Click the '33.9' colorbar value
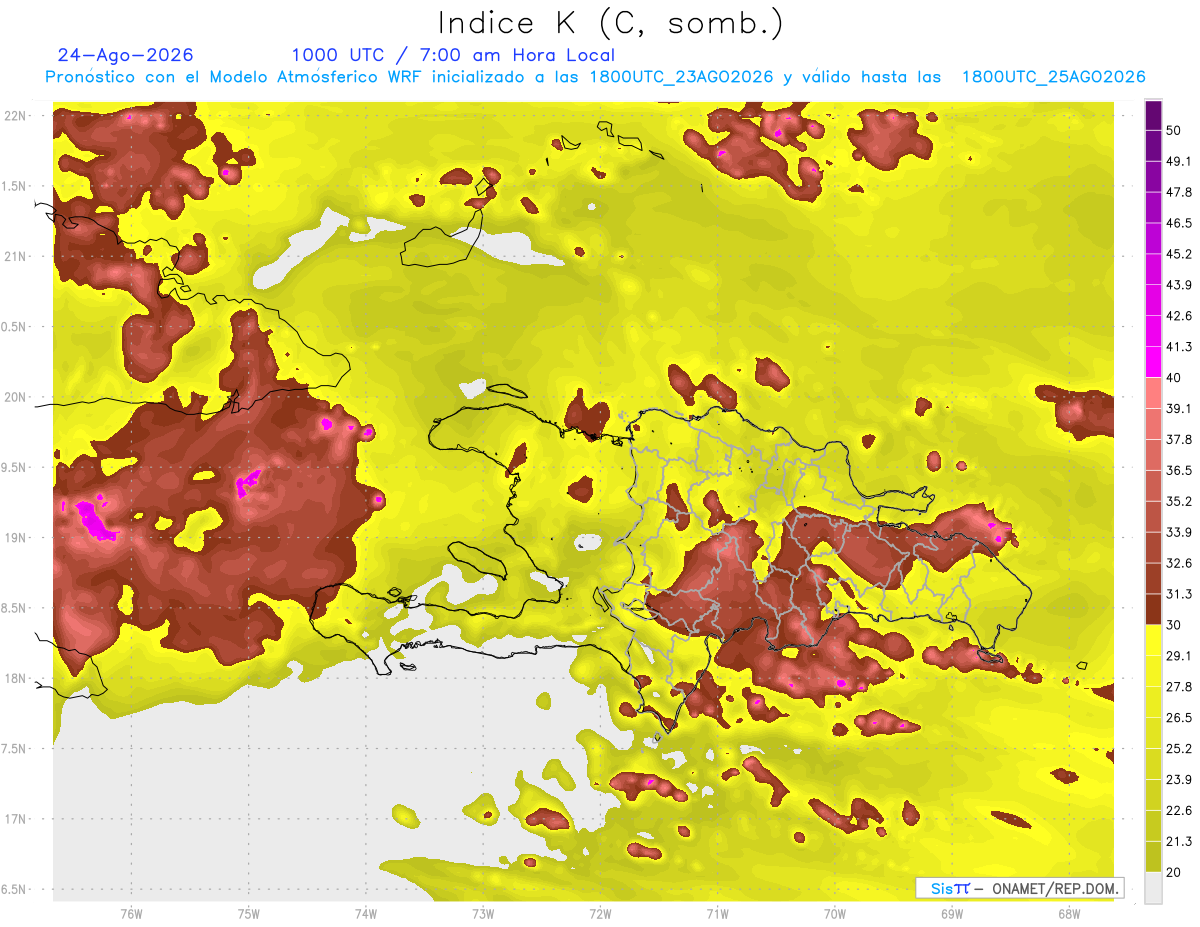This screenshot has height=927, width=1200. click(x=1178, y=532)
